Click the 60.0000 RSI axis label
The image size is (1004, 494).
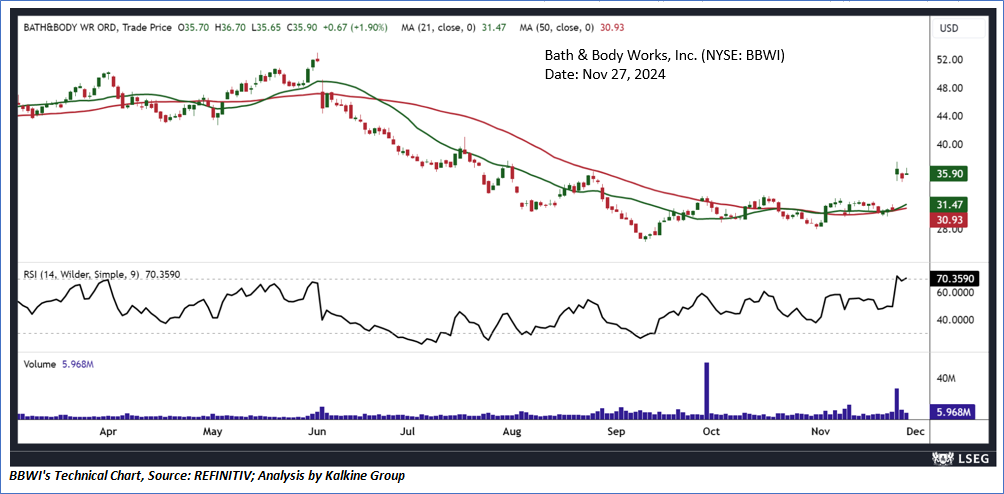pyautogui.click(x=954, y=292)
